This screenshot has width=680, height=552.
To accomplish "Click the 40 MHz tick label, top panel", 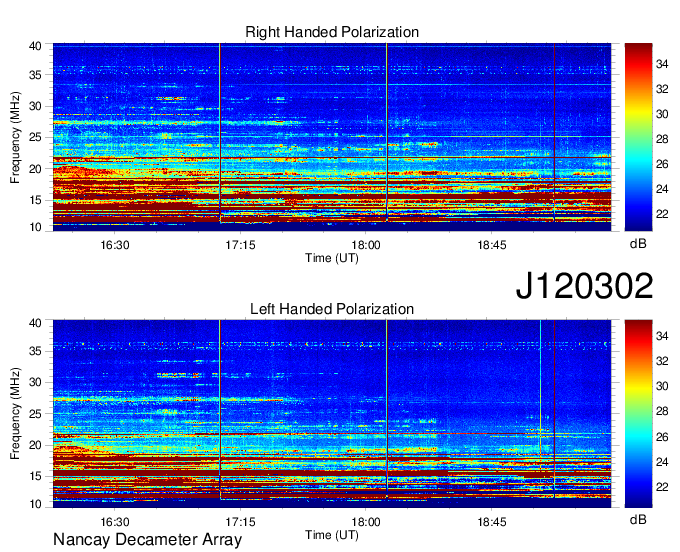I will click(x=35, y=46).
